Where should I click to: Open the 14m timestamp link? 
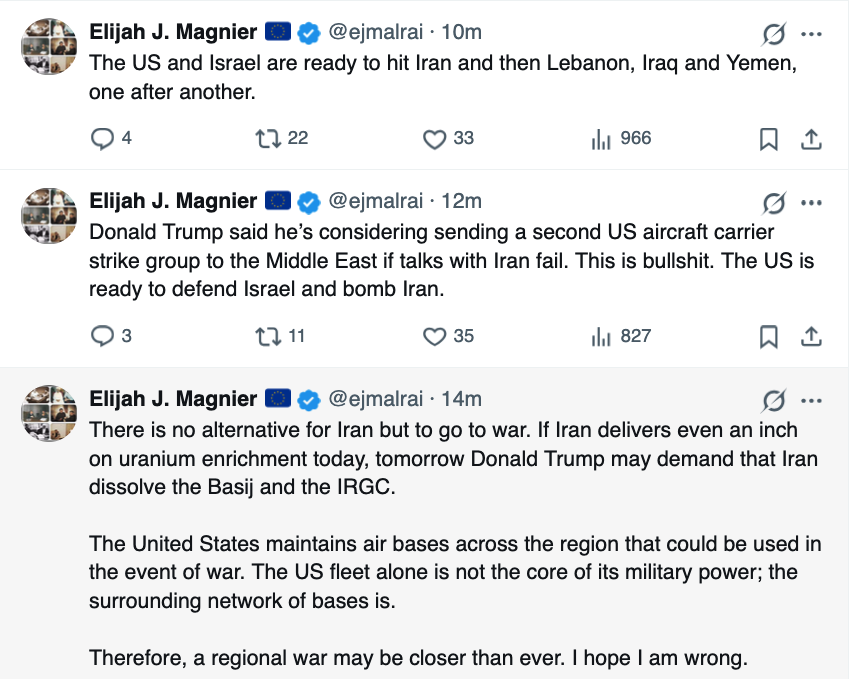[x=461, y=399]
